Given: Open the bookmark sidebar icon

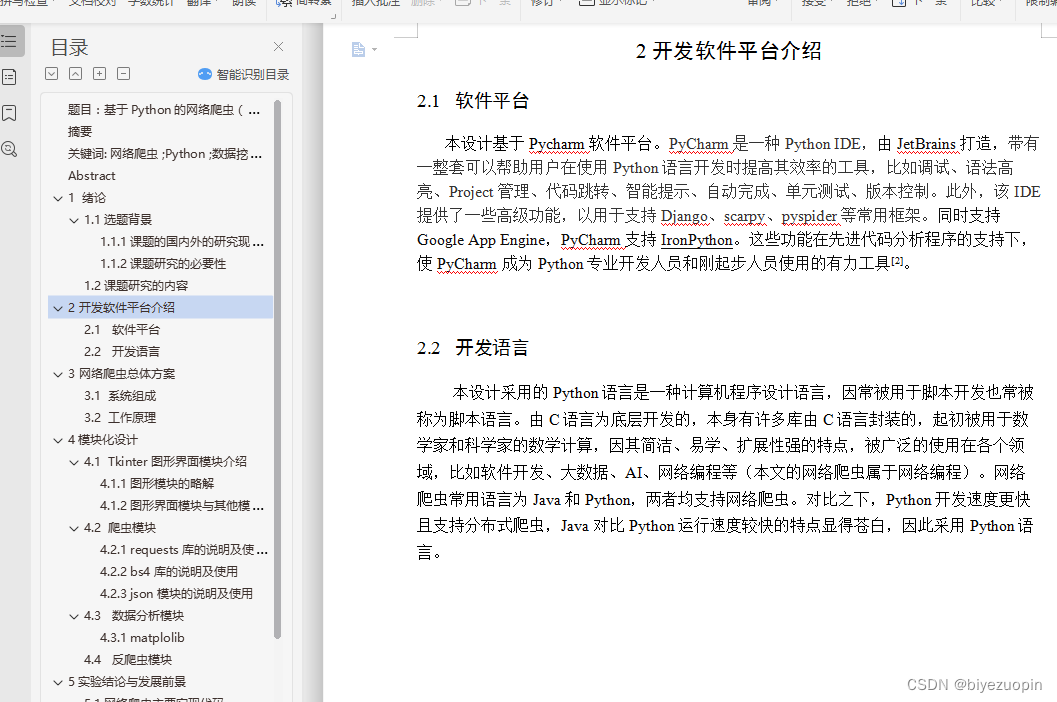Looking at the screenshot, I should click(9, 113).
